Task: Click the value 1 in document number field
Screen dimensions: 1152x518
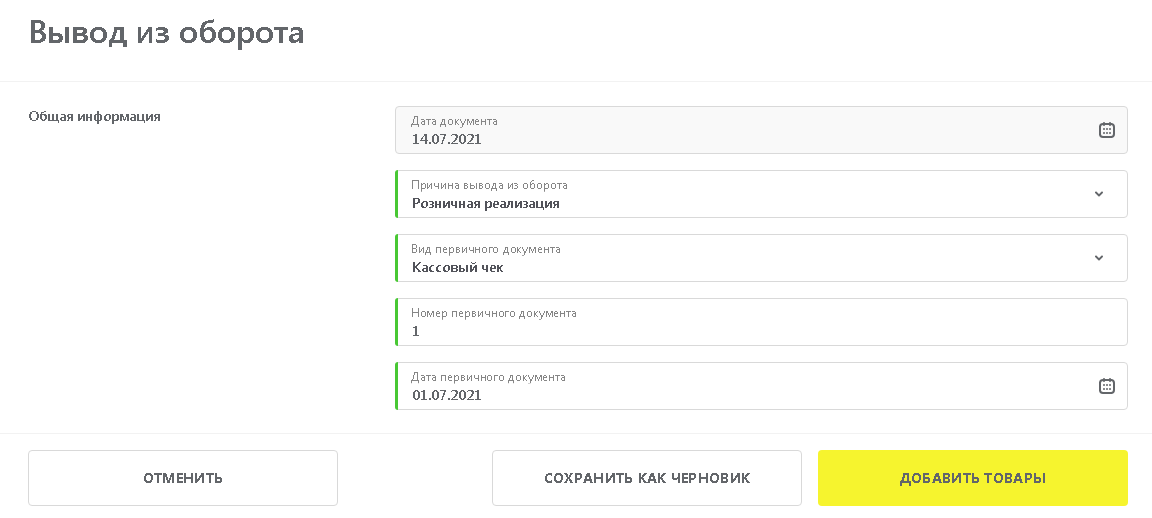Action: coord(416,331)
